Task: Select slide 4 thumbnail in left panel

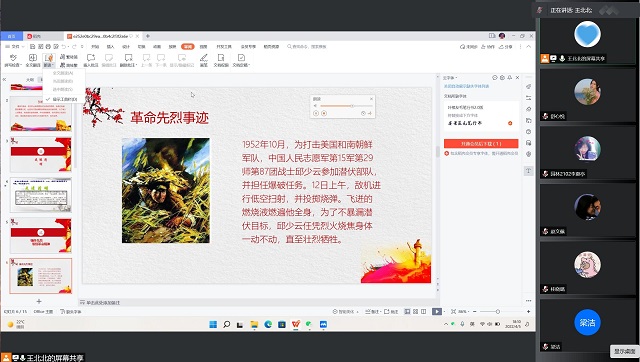Action: click(41, 195)
